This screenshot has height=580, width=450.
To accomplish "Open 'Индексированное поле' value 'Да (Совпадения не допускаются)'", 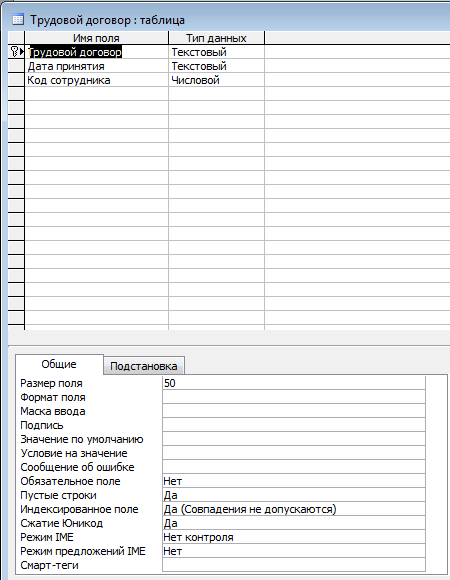I will click(x=294, y=509).
